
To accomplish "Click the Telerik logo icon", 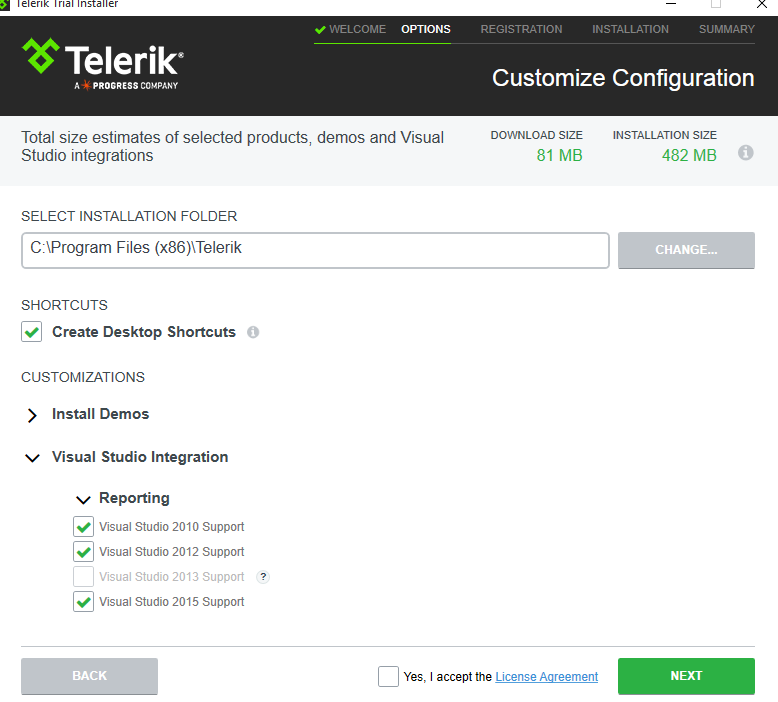I will tap(40, 56).
